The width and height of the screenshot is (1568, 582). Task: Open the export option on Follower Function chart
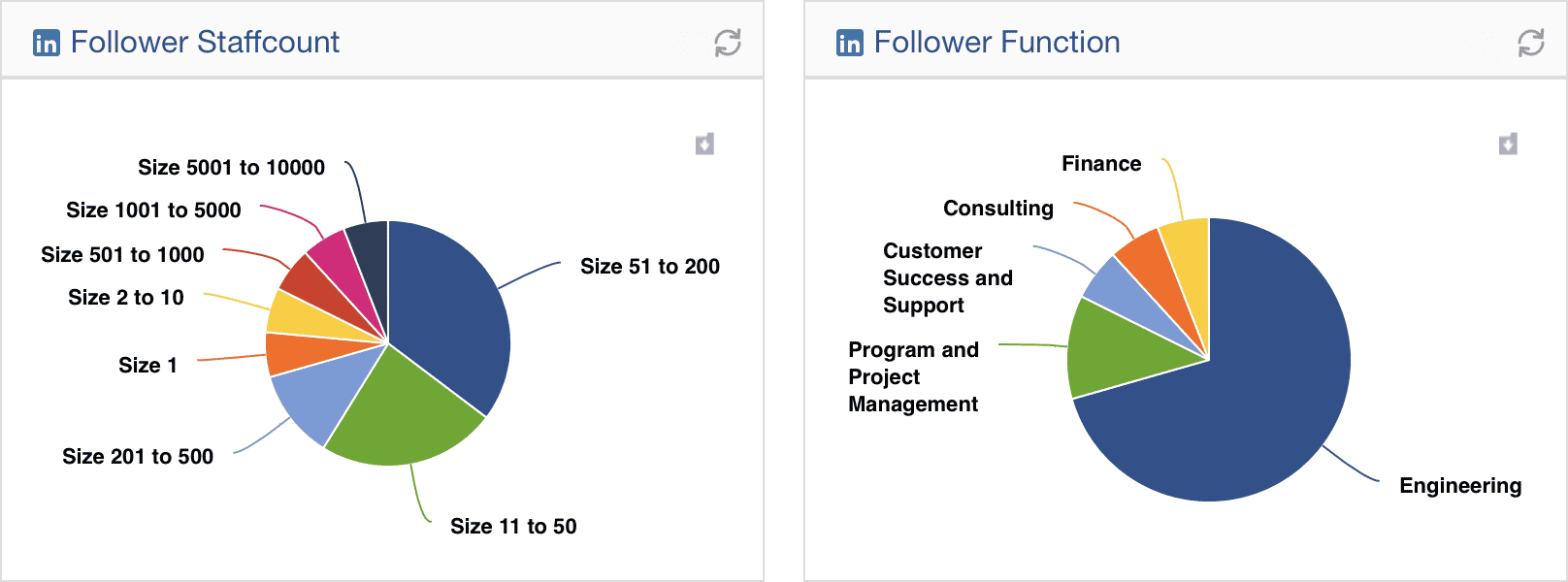point(1510,143)
